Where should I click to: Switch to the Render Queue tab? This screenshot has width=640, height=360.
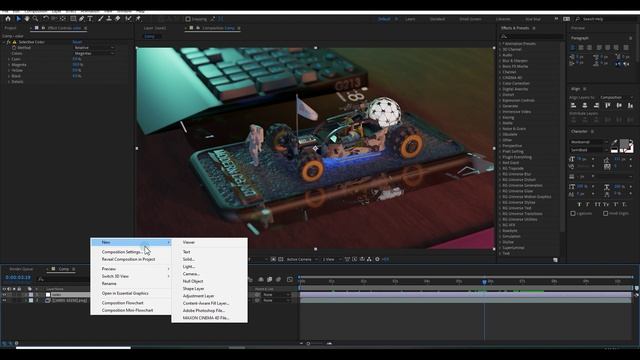[x=21, y=269]
